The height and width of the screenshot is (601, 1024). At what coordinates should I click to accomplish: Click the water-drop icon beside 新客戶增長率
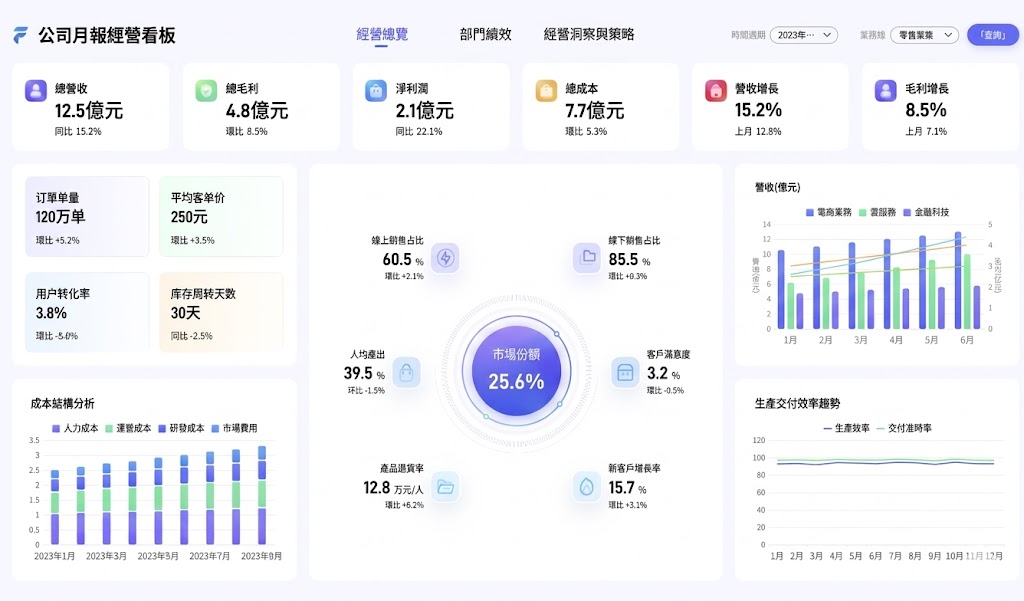(587, 484)
